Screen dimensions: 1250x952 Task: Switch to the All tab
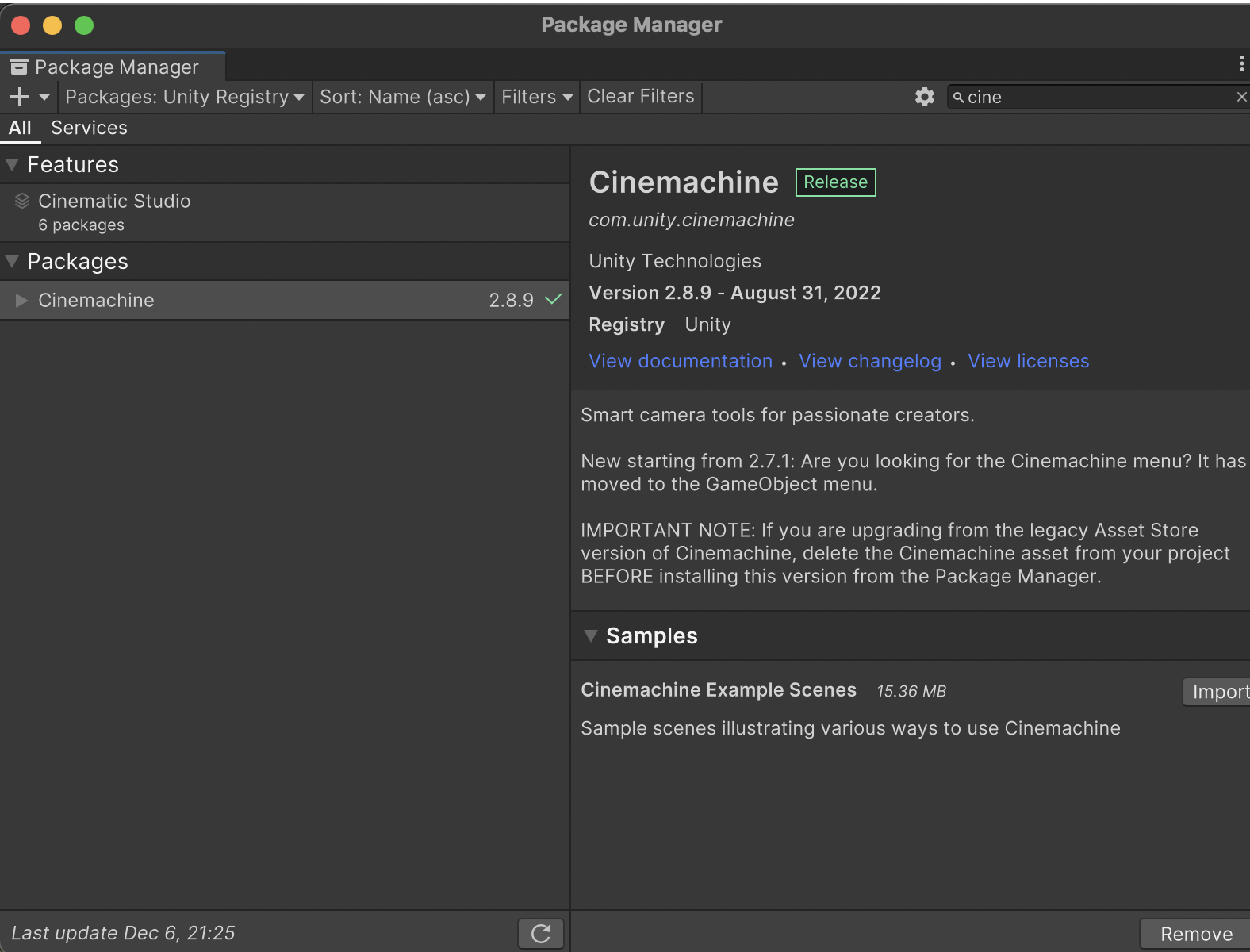click(20, 128)
